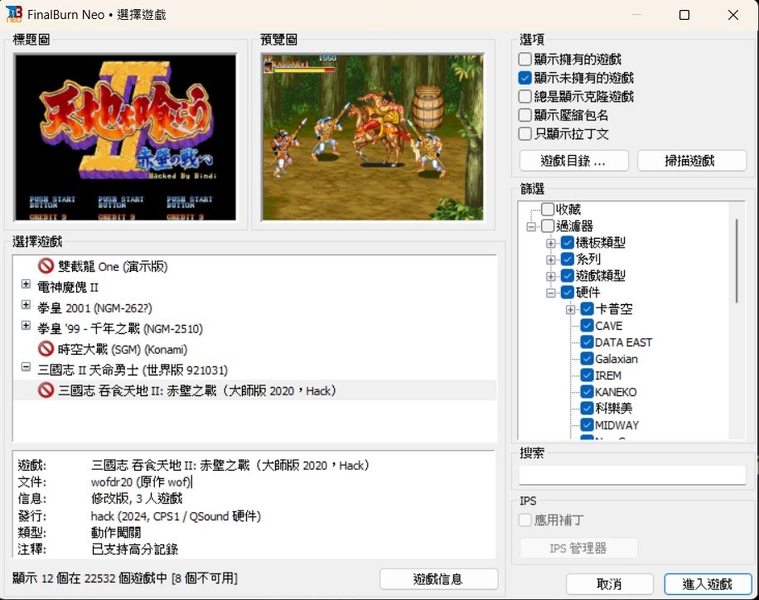Click the FinalBurn Neo title bar icon
Screen dimensions: 759x600
click(x=14, y=14)
